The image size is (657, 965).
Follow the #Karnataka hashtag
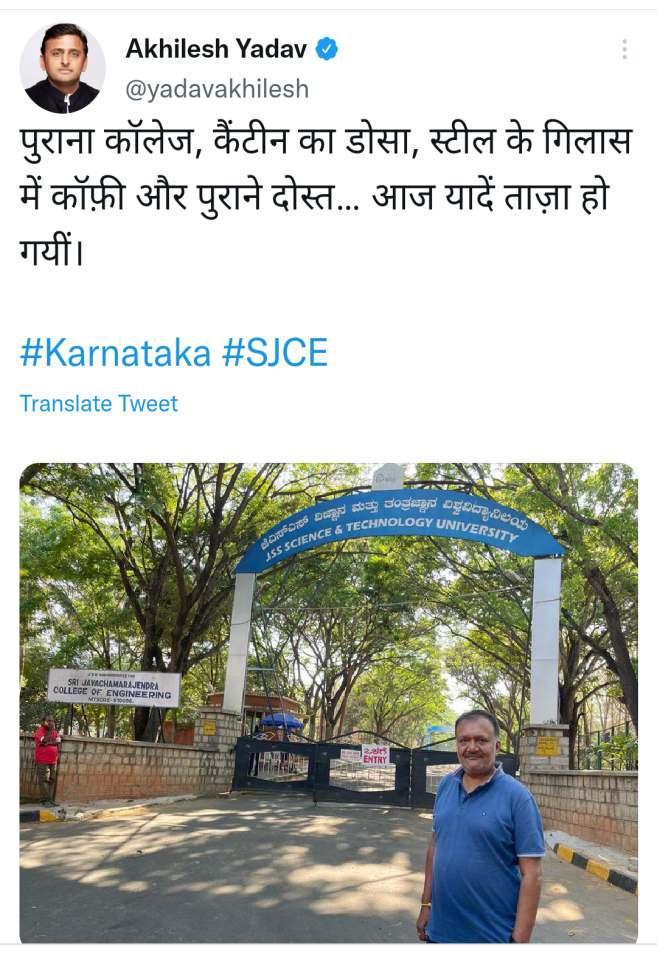(116, 353)
